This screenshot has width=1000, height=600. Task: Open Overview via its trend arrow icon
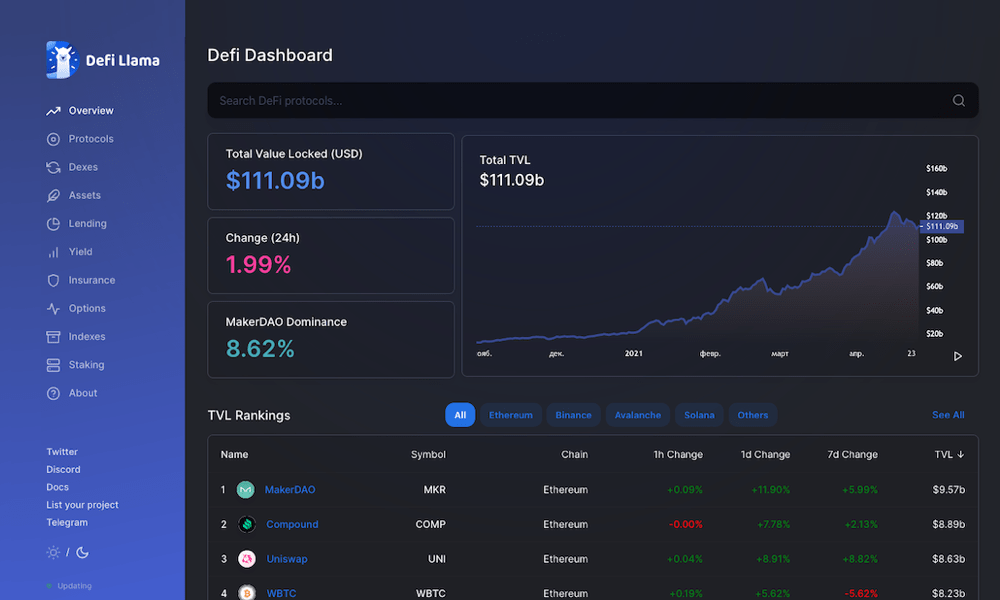(53, 111)
